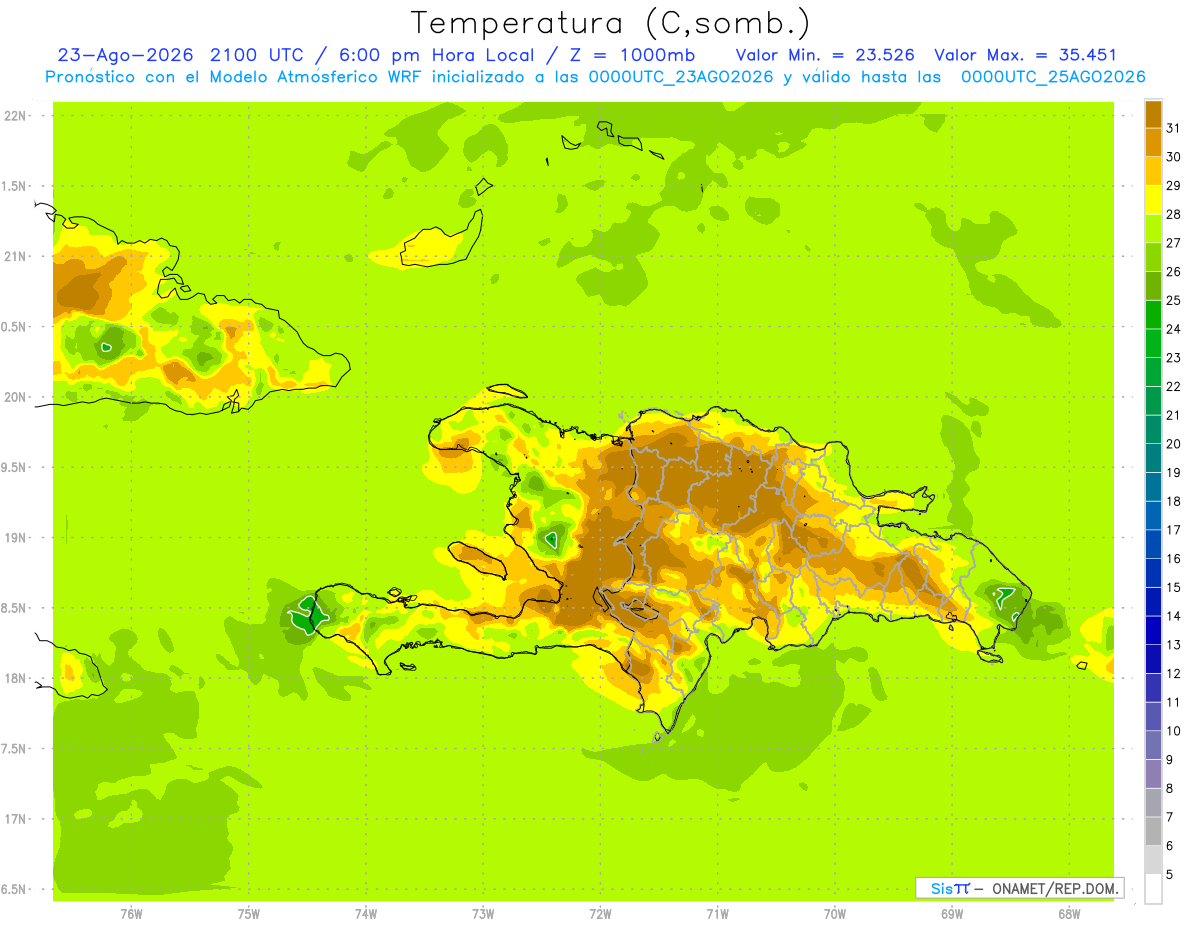1200x927 pixels.
Task: Click the '17N' latitude label
Action: 16,819
